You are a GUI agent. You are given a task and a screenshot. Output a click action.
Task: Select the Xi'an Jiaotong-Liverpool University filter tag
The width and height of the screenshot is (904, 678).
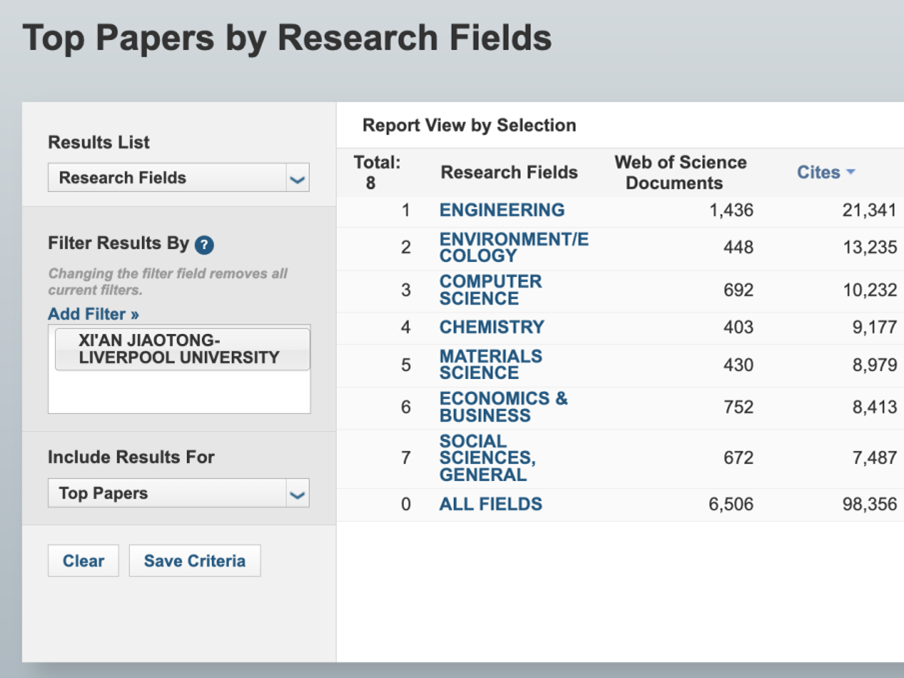[x=180, y=349]
